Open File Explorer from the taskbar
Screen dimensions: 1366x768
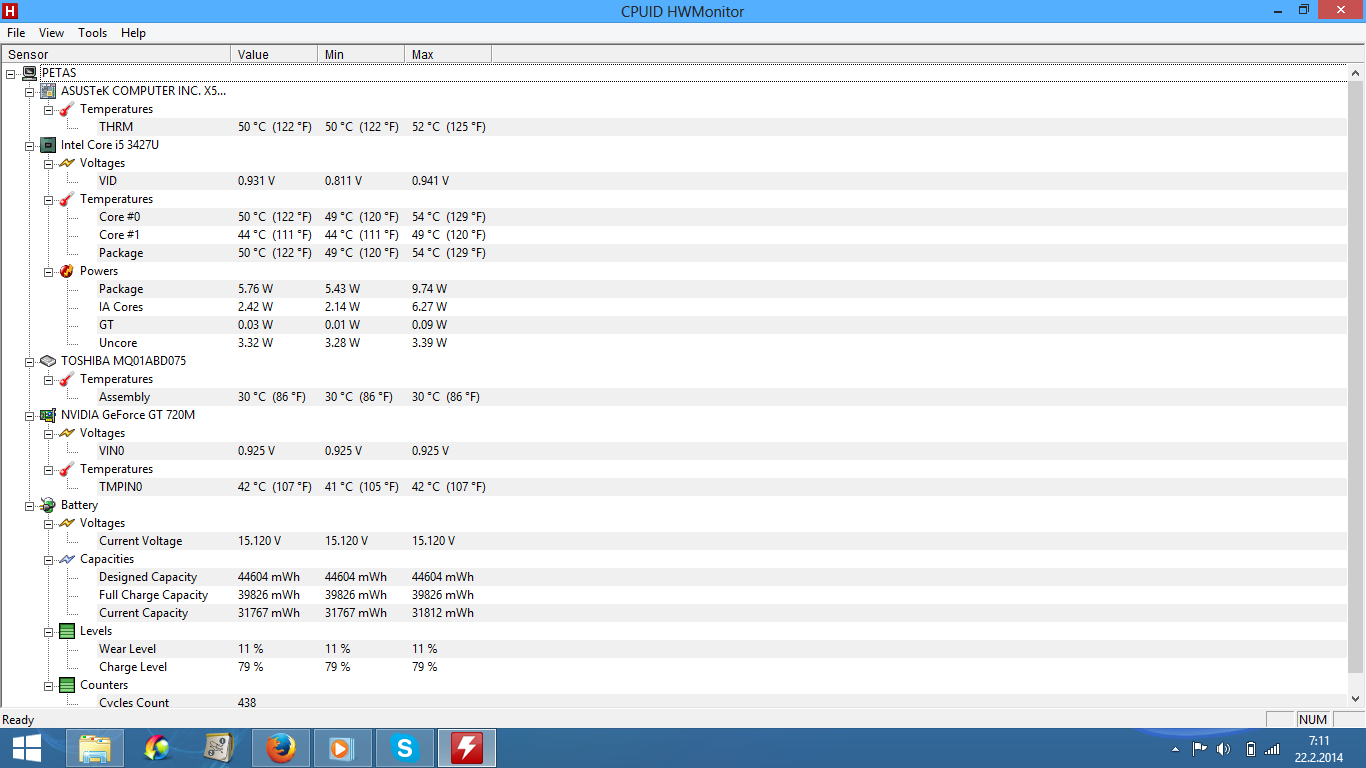pyautogui.click(x=95, y=748)
